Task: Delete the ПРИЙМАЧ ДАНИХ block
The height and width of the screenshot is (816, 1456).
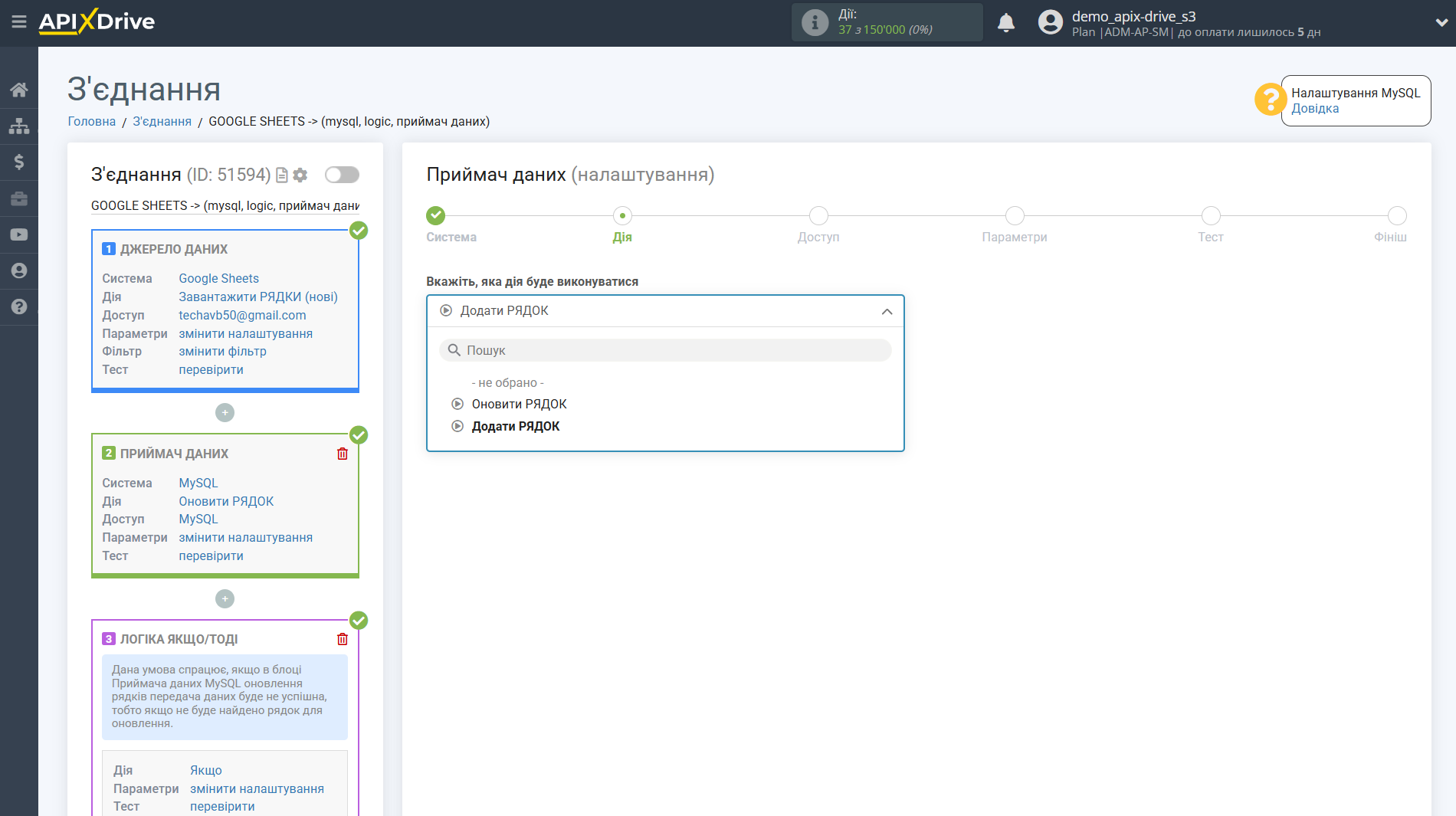Action: point(343,454)
